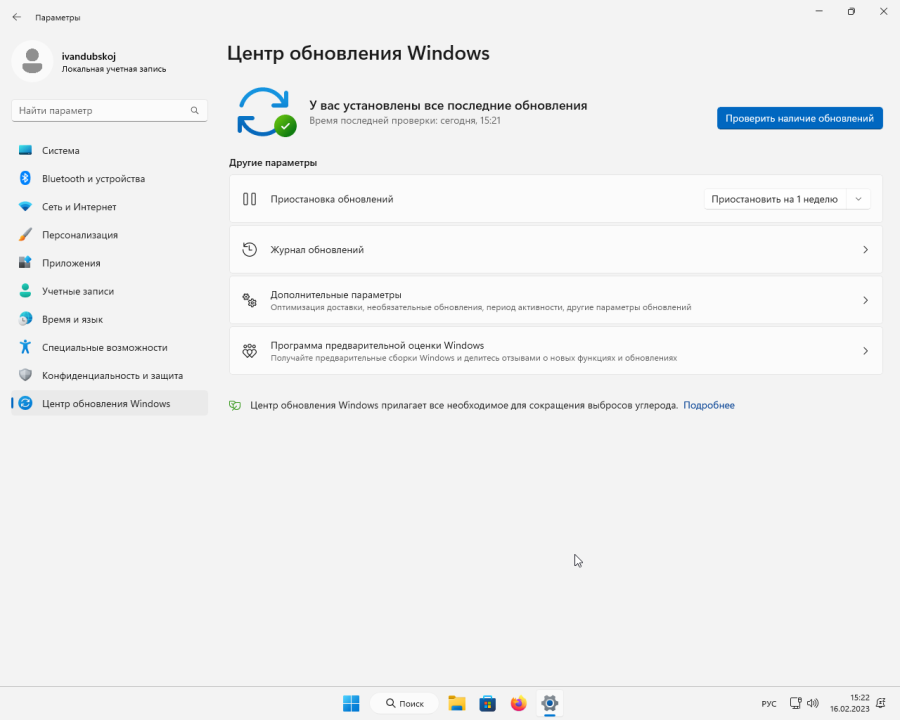Click the globe clock icon for Время и язык
Viewport: 900px width, 720px height.
pos(25,319)
